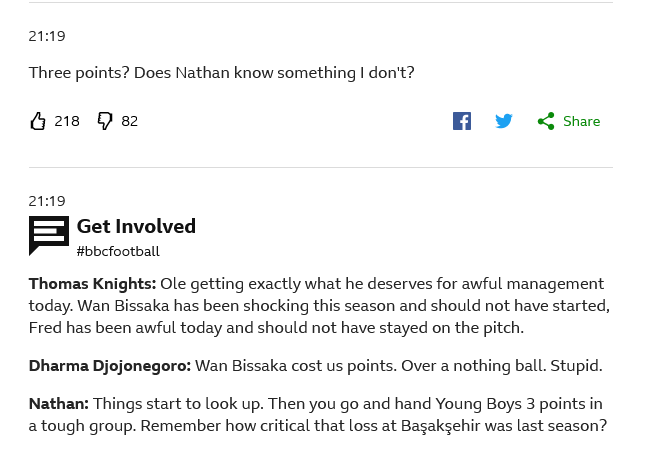
Task: Click the Thomas Knights commenter name
Action: (x=92, y=284)
